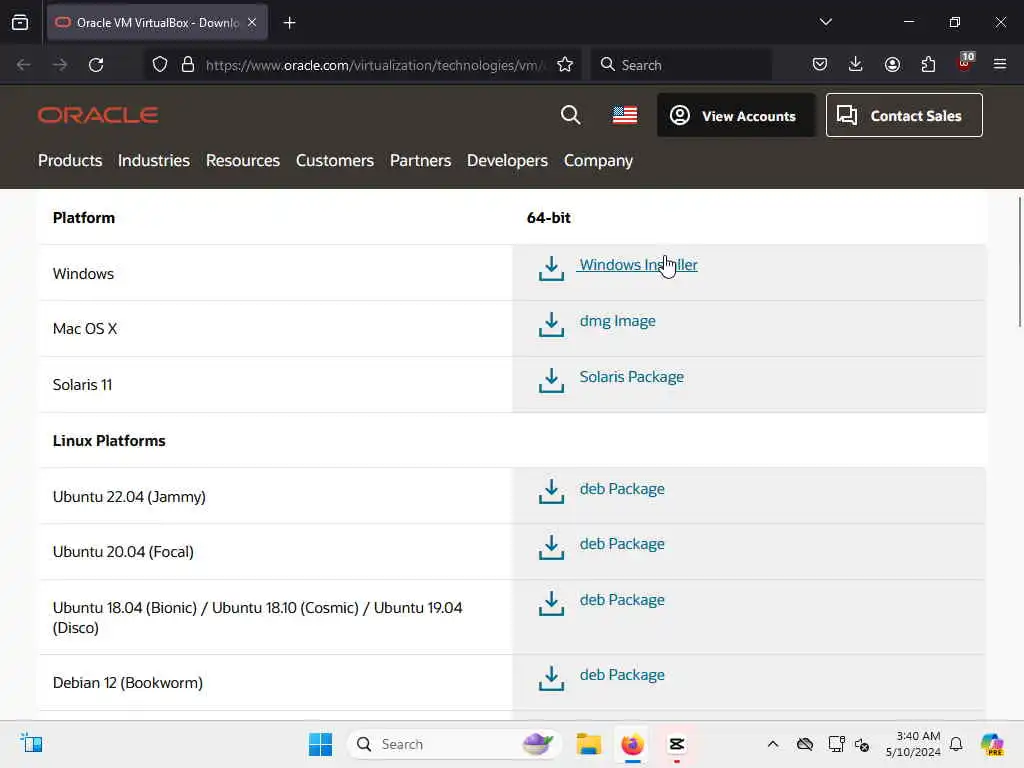Click the page vertical scrollbar

coord(1019,261)
